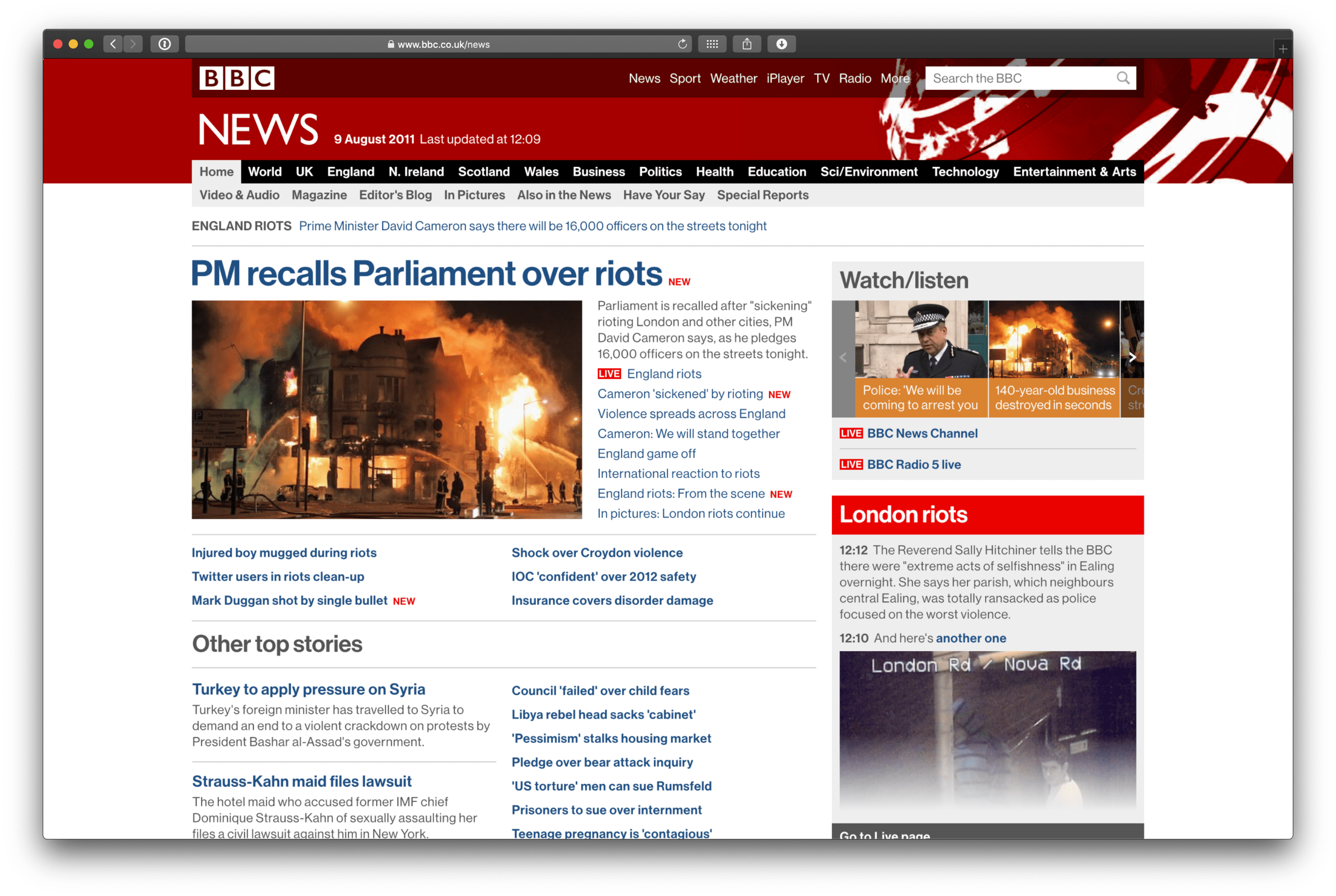Click Shock over Croydon violence
The width and height of the screenshot is (1336, 896).
[597, 552]
